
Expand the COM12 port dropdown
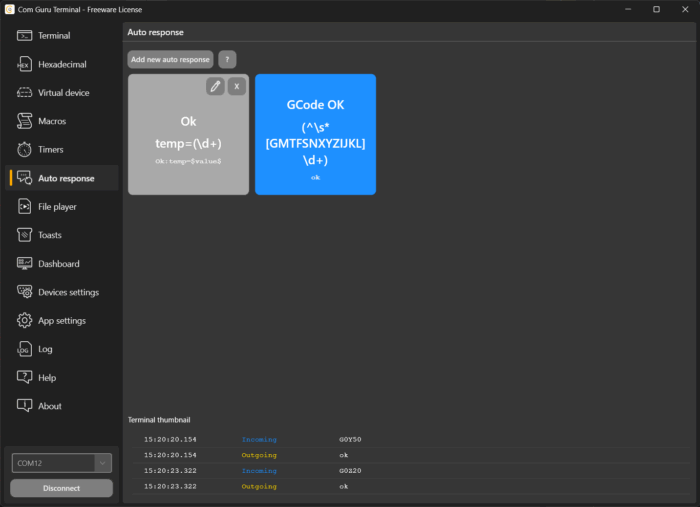pyautogui.click(x=102, y=463)
